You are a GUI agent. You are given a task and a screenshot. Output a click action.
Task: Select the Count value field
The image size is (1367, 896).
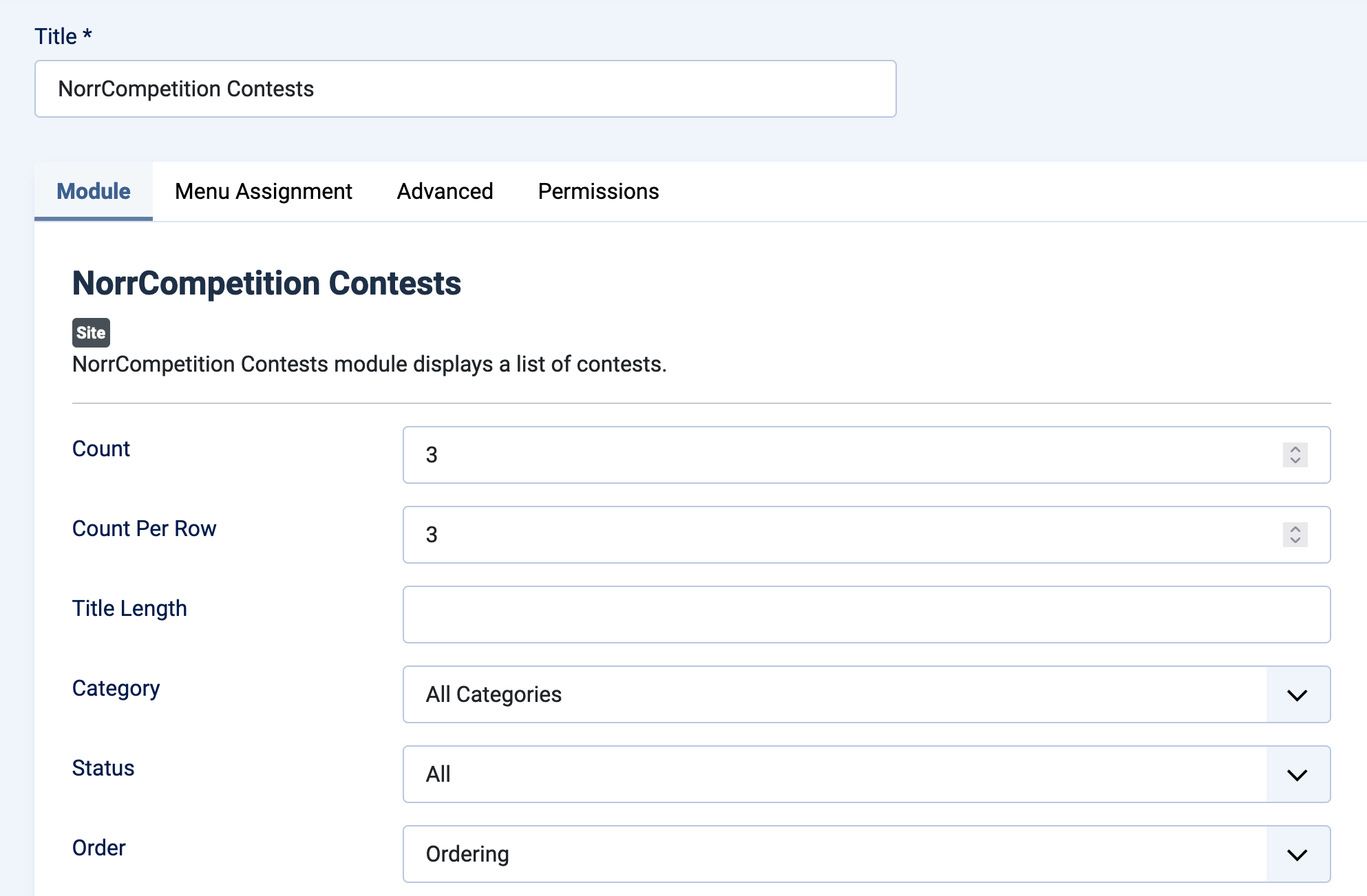pos(757,455)
